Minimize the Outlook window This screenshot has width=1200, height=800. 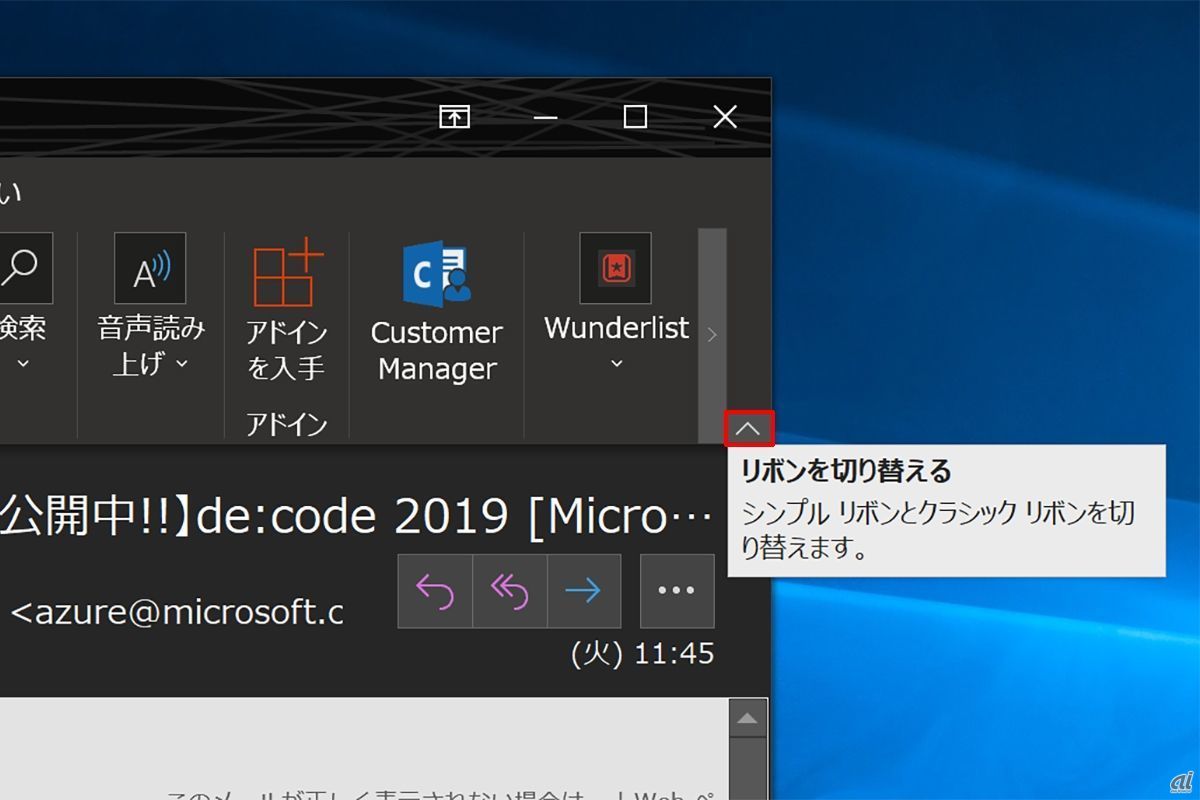pos(545,117)
